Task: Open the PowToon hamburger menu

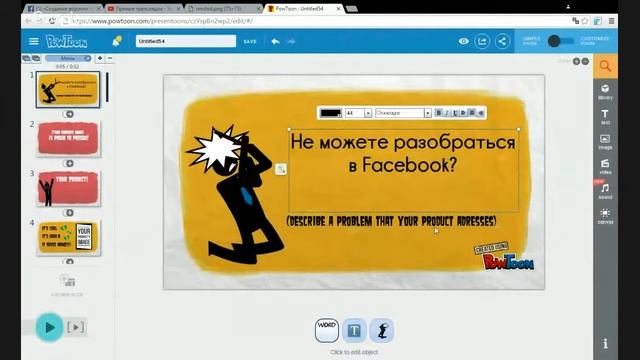Action: click(x=34, y=41)
